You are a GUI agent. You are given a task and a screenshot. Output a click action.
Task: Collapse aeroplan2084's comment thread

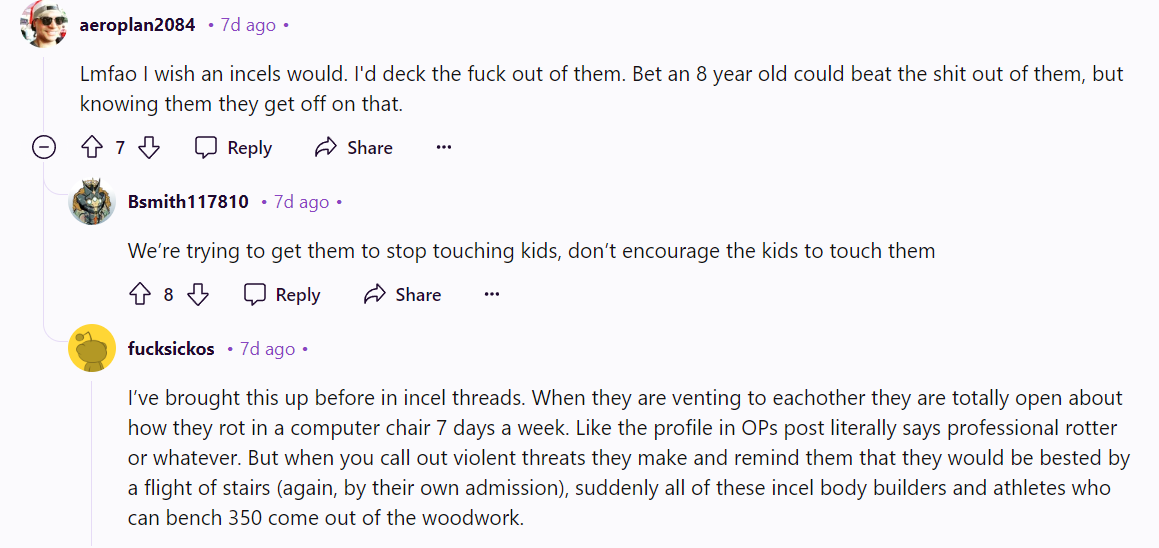click(44, 148)
